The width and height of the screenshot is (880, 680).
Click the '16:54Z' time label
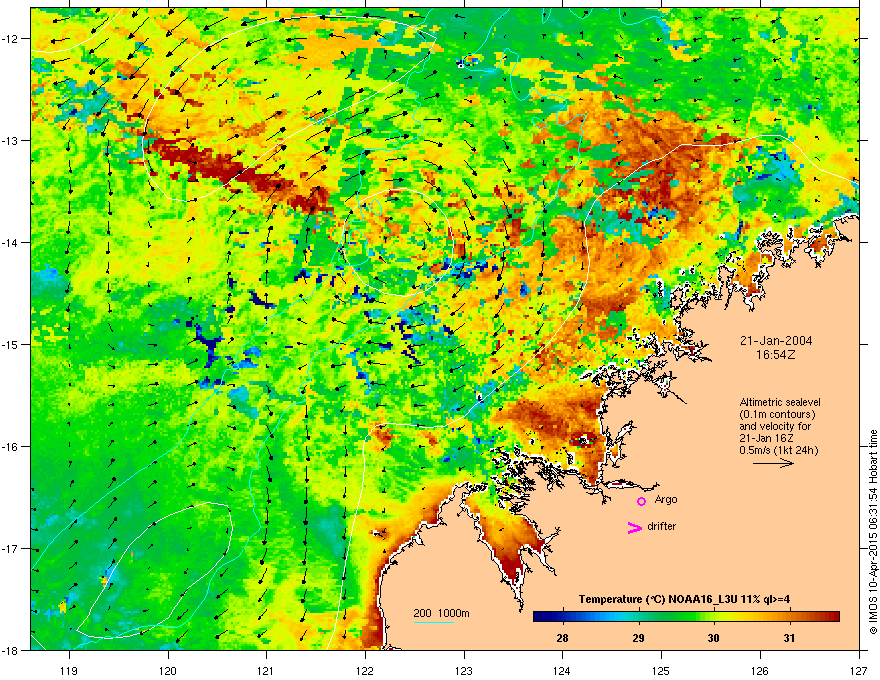pyautogui.click(x=776, y=355)
